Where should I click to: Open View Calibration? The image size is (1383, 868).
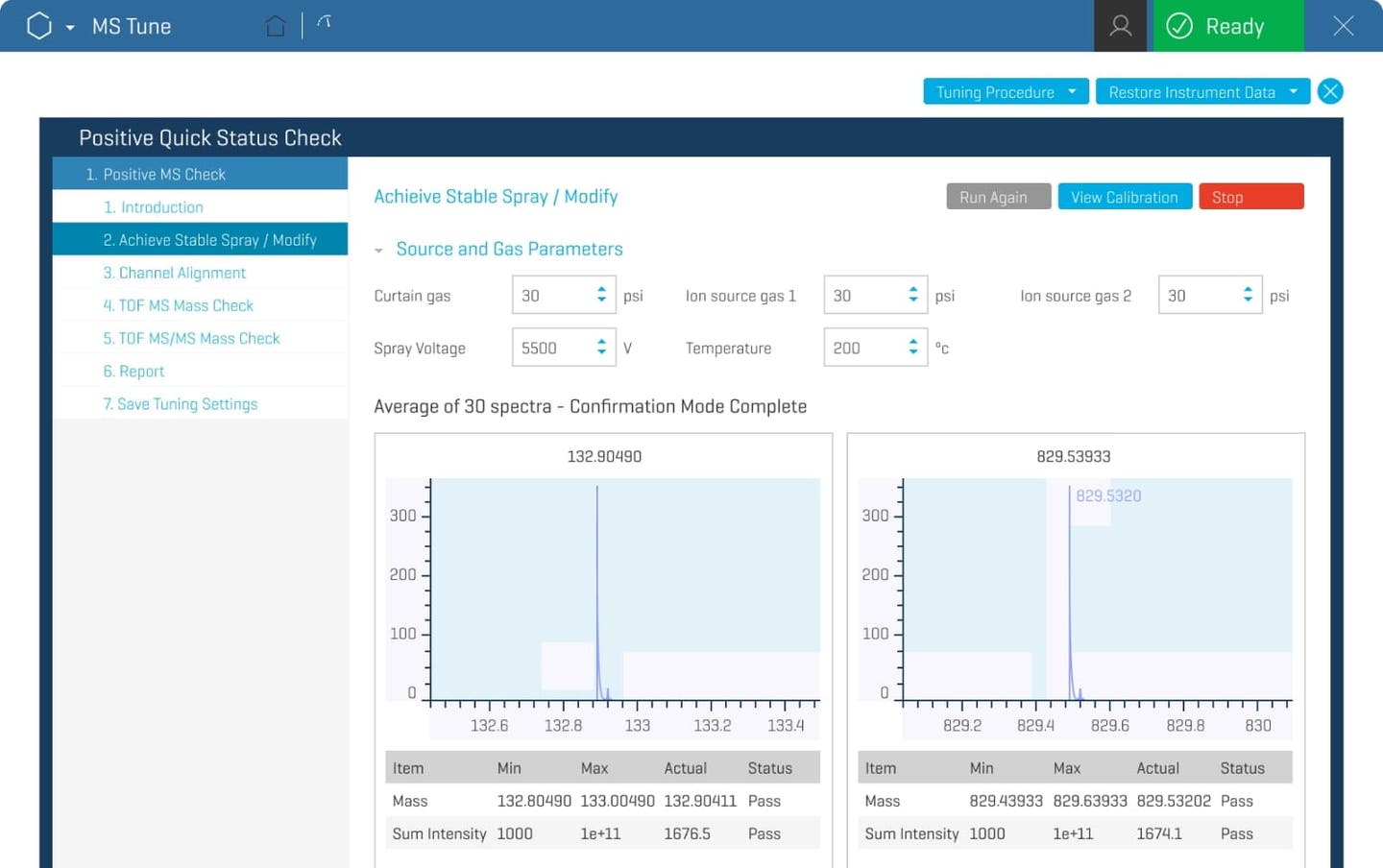click(1125, 196)
